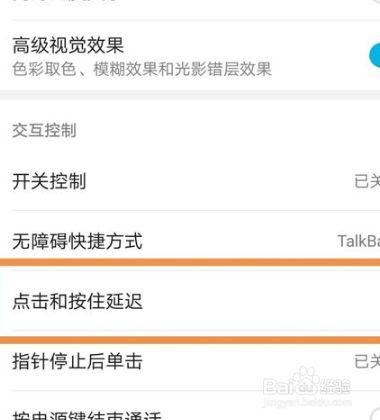Screen dimensions: 380x420
Task: Tap the 已关 status beside 指针停止后单击
Action: [367, 362]
